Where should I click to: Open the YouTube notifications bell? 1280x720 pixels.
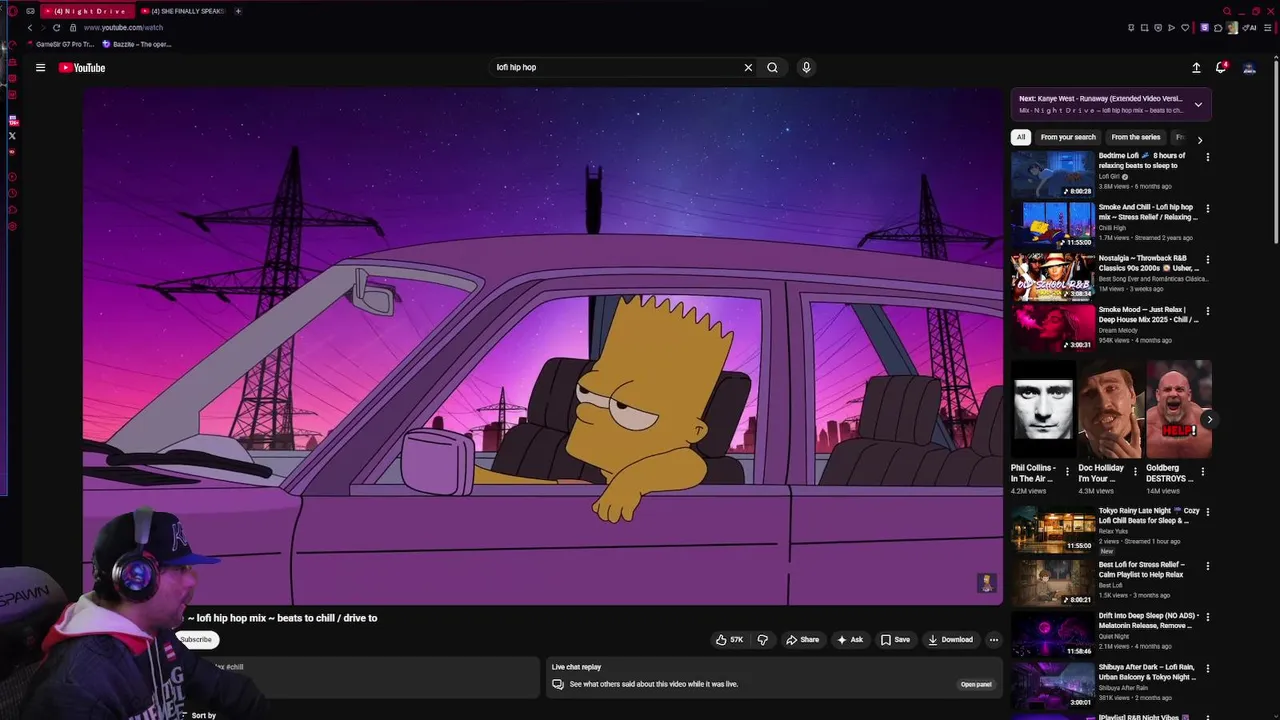click(x=1221, y=67)
